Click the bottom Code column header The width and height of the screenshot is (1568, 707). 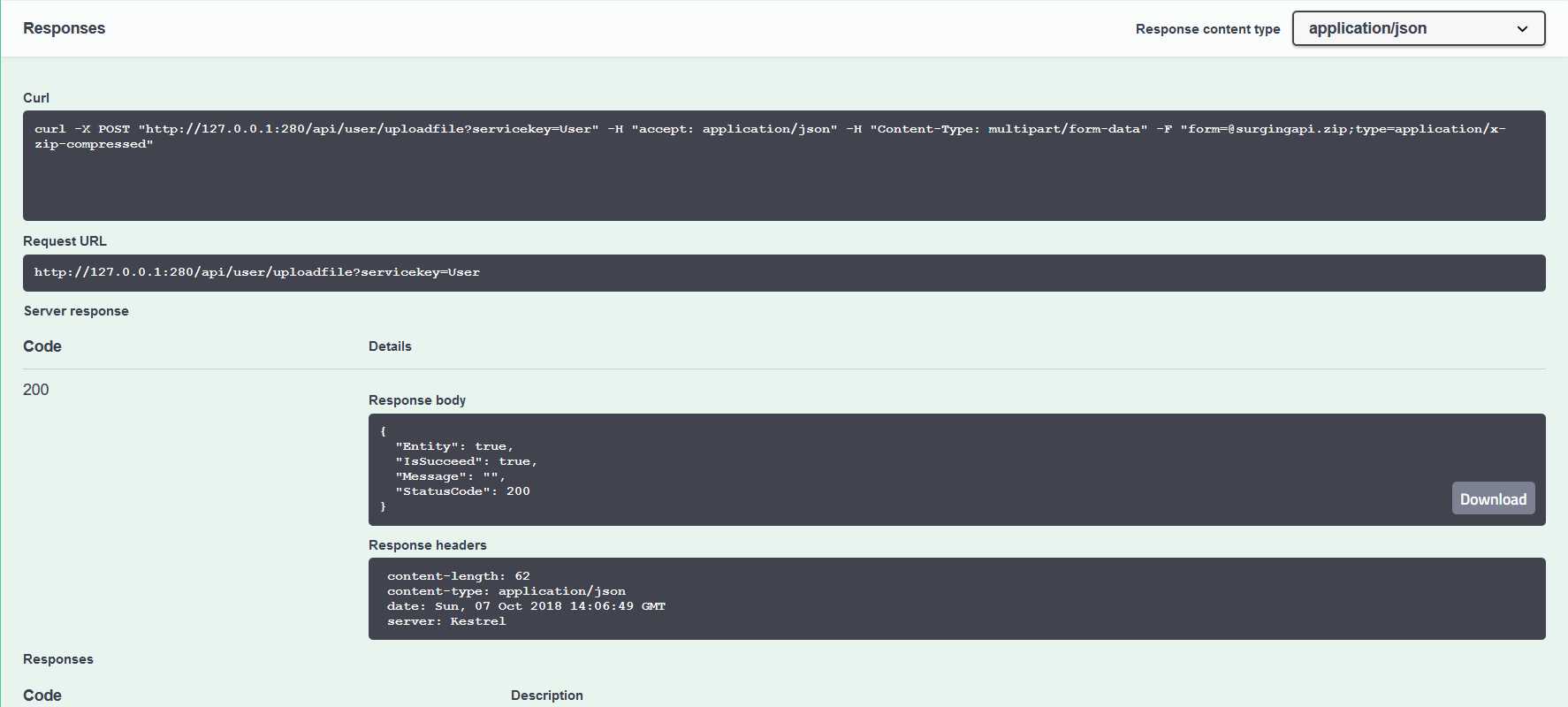tap(42, 696)
